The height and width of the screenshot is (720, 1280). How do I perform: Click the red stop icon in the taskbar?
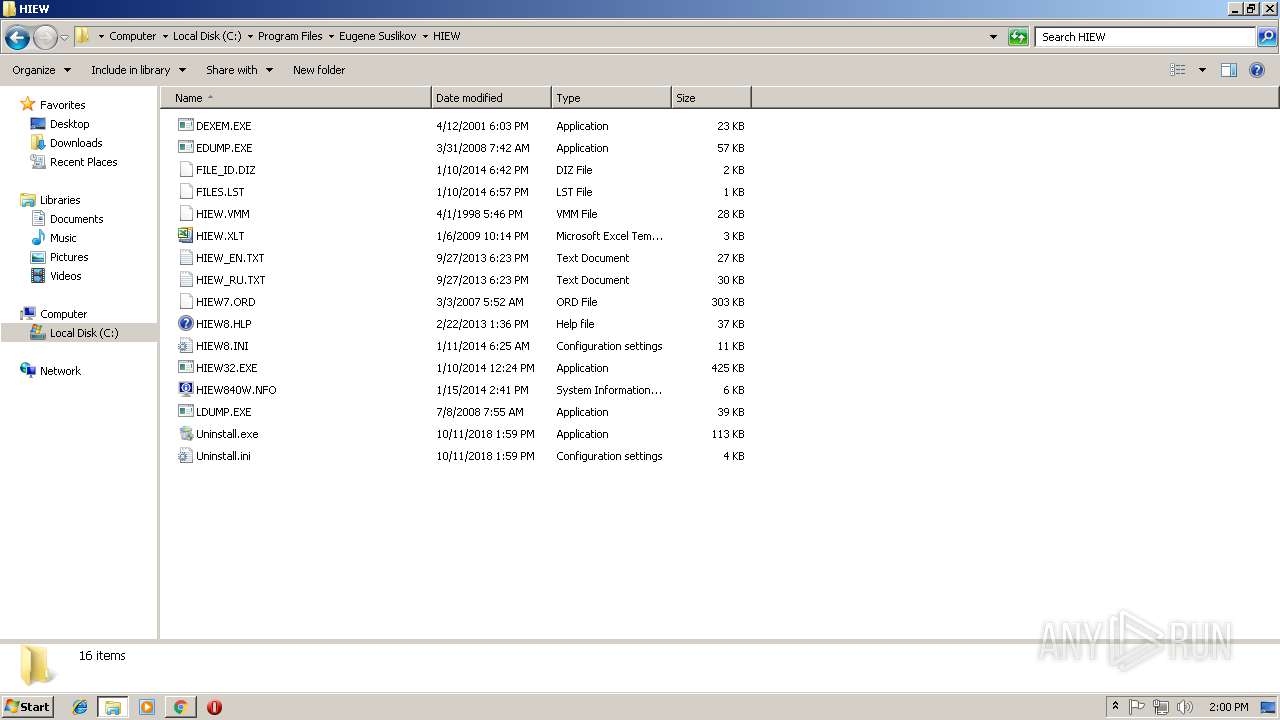pyautogui.click(x=214, y=707)
